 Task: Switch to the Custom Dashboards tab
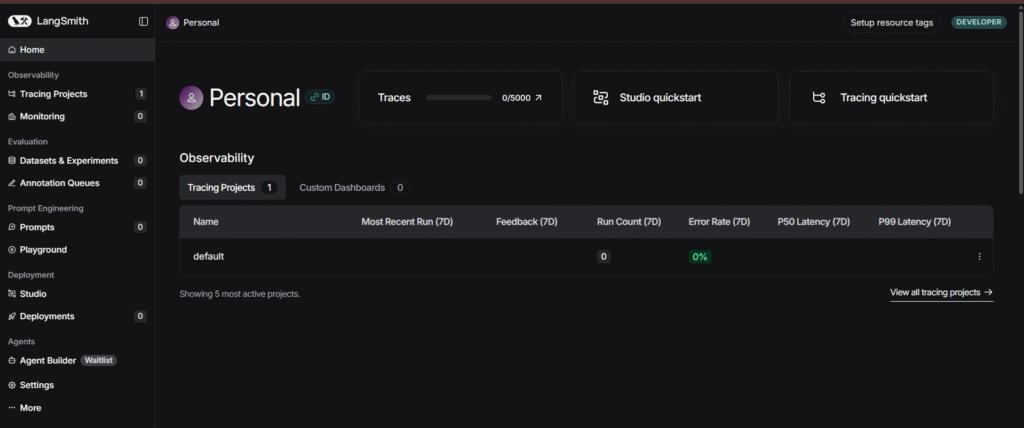pos(342,187)
